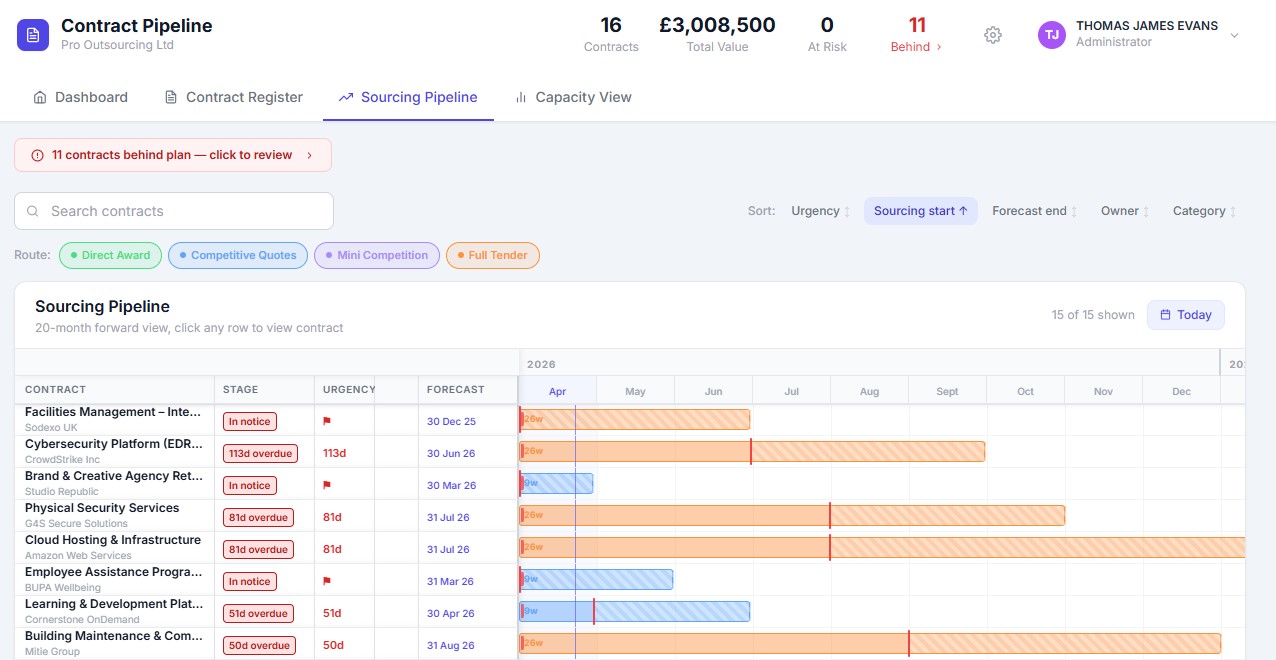Click the calendar icon on the Today button
This screenshot has width=1276, height=660.
click(x=1163, y=314)
